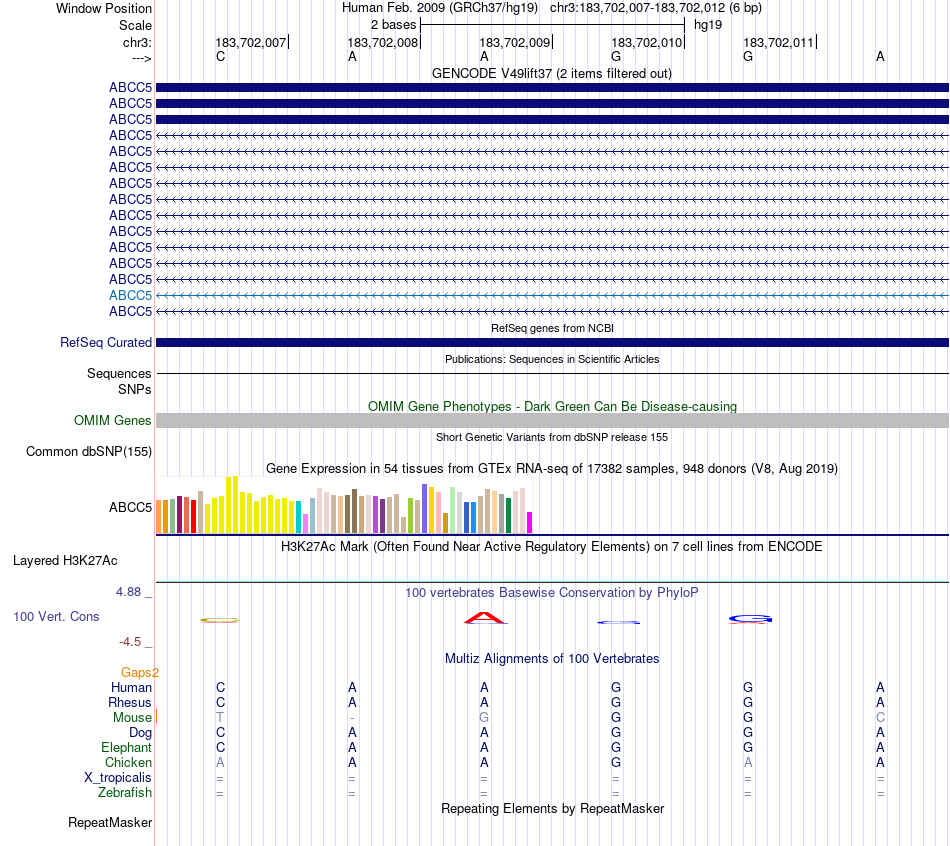Open the Common dbSNP(155) track label

89,451
